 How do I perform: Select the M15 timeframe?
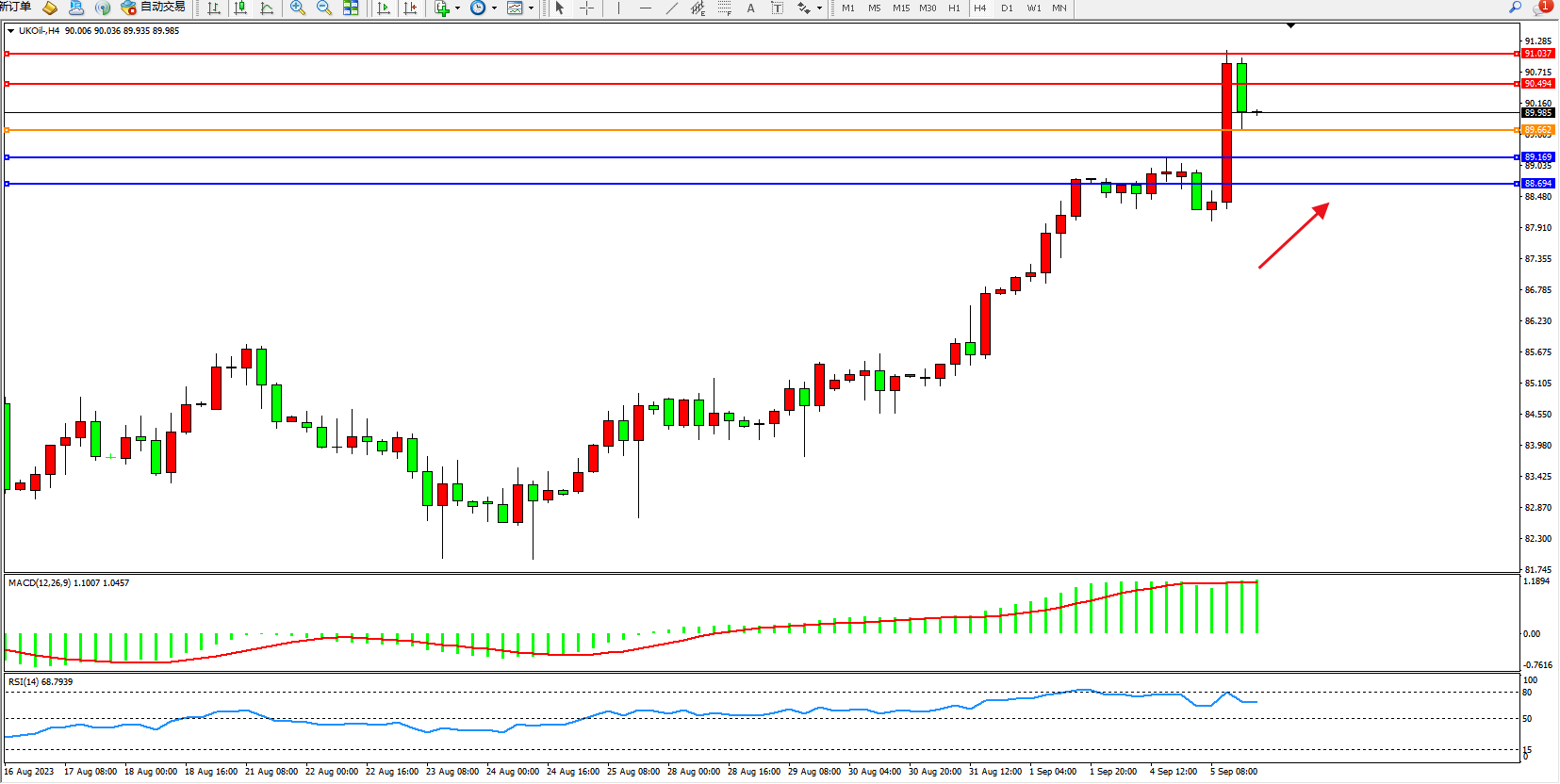click(x=901, y=8)
